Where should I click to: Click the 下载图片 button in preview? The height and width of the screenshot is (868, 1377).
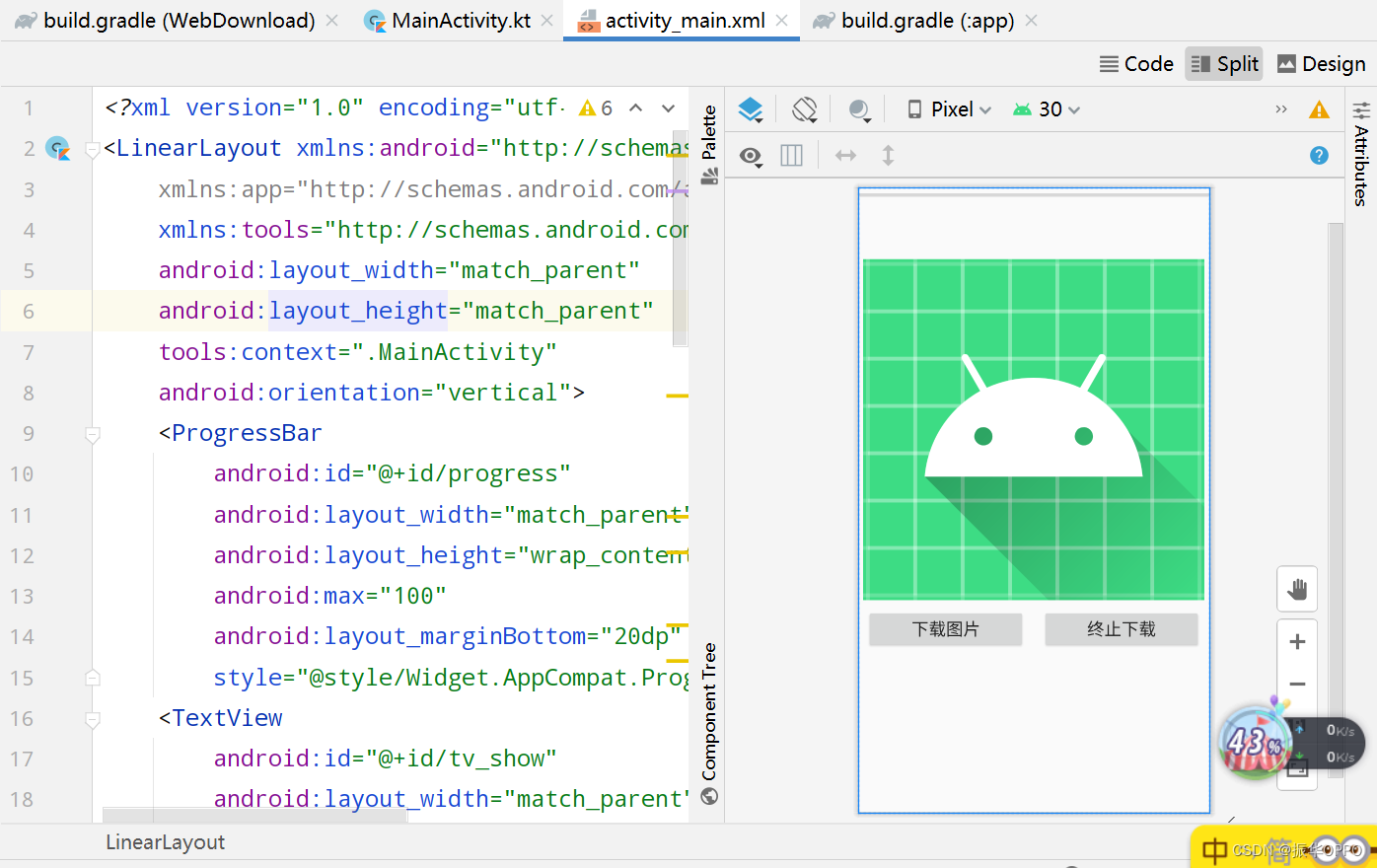945,629
